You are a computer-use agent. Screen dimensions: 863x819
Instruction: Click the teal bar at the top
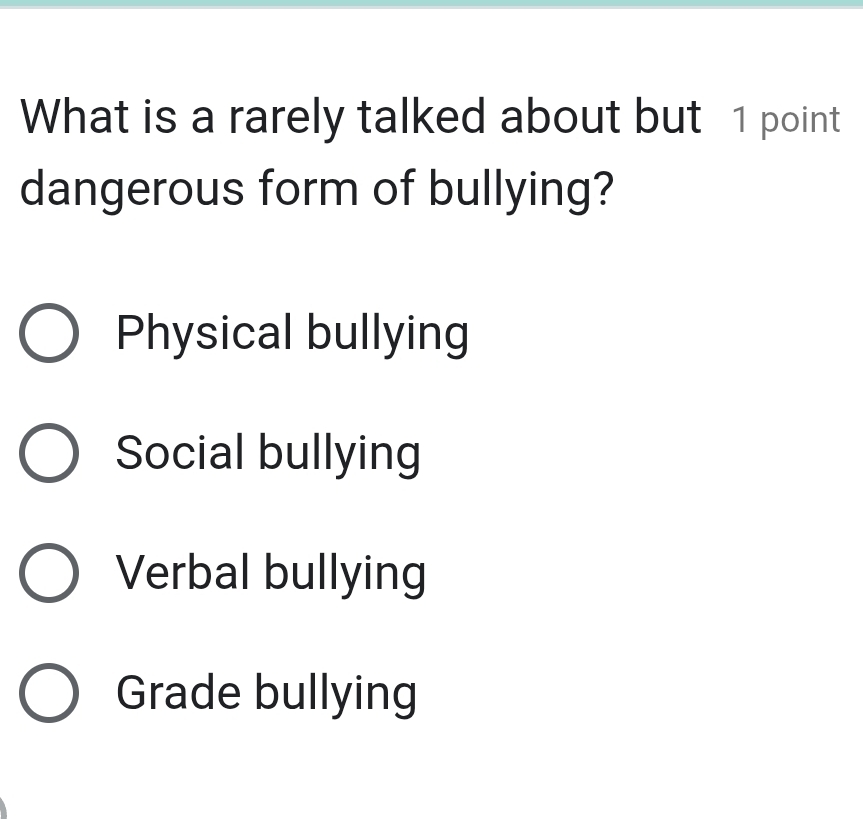pyautogui.click(x=431, y=4)
